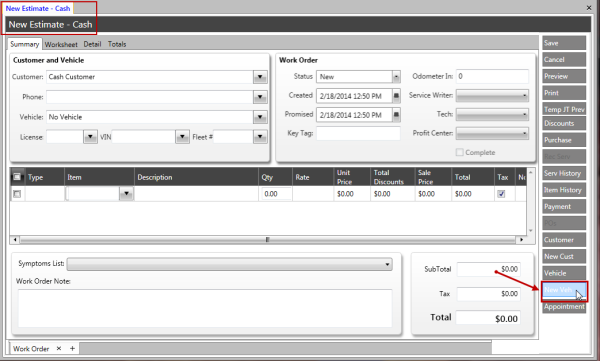Click the New Cust button
This screenshot has width=600, height=361.
564,256
